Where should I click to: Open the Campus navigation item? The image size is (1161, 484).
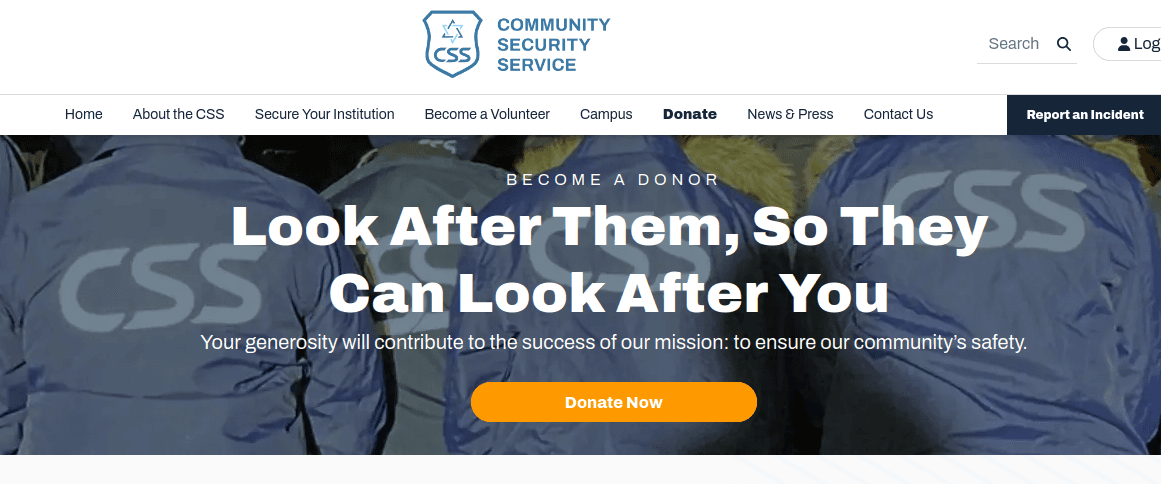[606, 114]
